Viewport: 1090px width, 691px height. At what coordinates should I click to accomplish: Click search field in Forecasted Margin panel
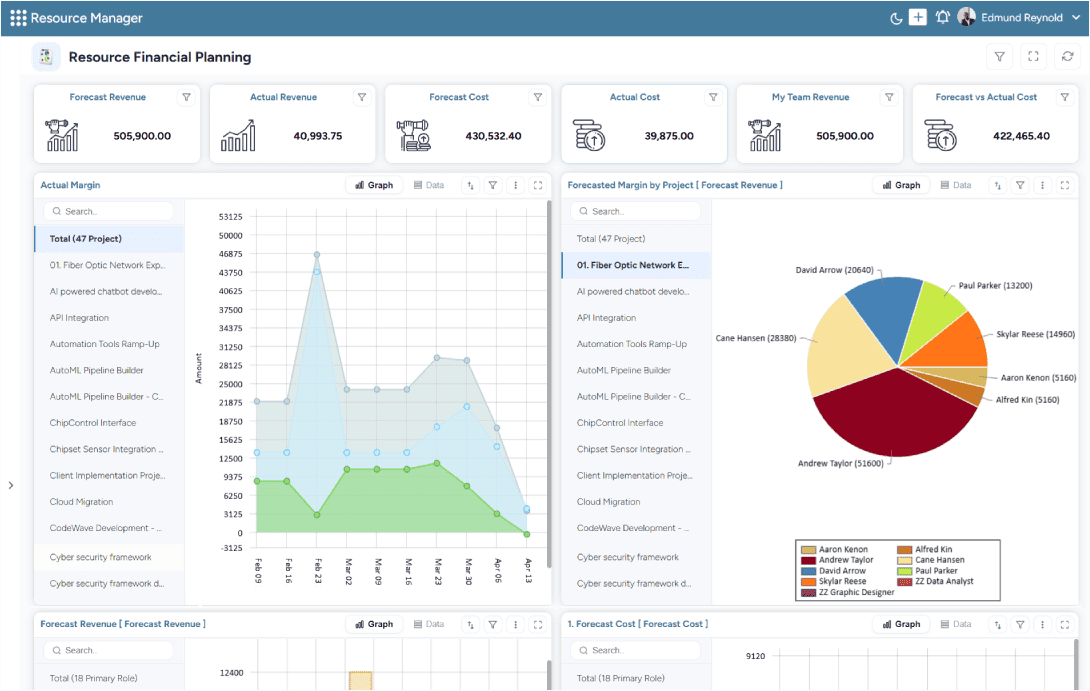[635, 211]
